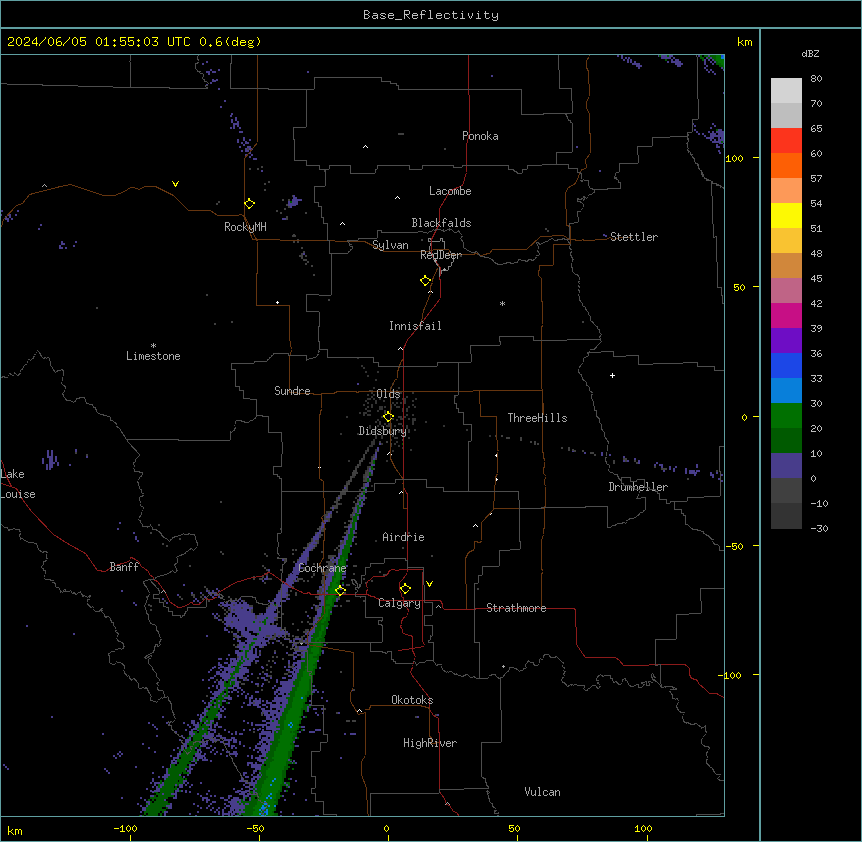Click the asterisk marker above Limestone

(x=153, y=345)
